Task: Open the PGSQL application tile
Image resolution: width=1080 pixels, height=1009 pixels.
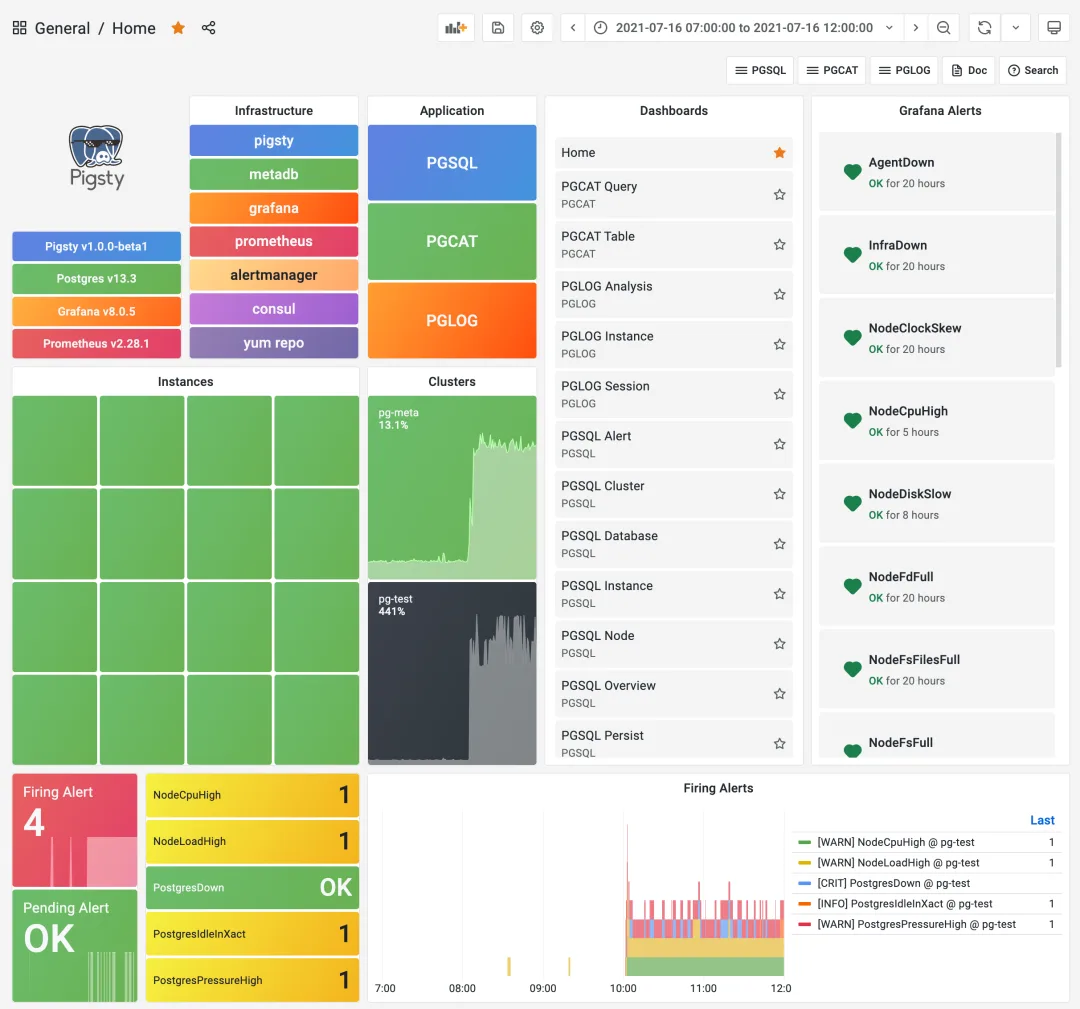Action: click(452, 163)
